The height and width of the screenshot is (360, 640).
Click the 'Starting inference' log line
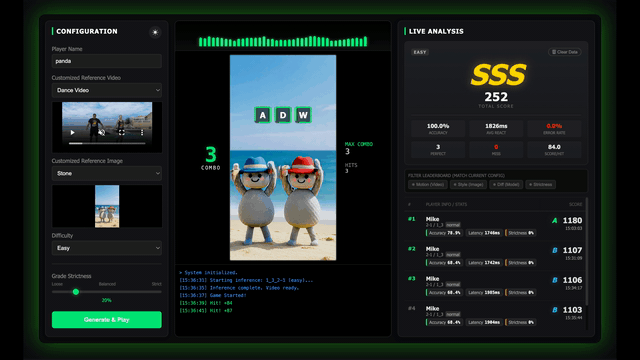point(246,280)
